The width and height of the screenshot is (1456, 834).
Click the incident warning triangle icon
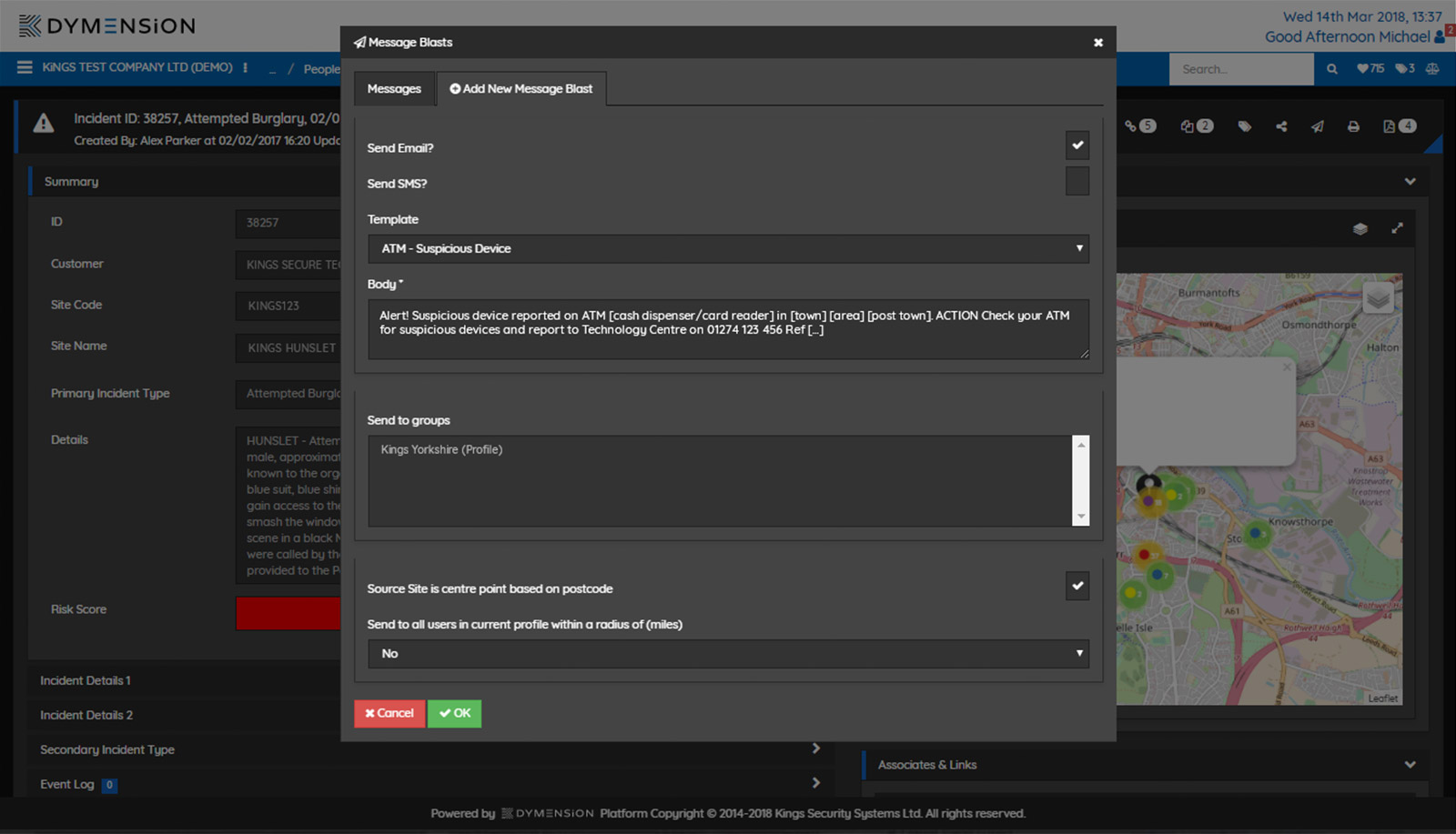point(43,125)
